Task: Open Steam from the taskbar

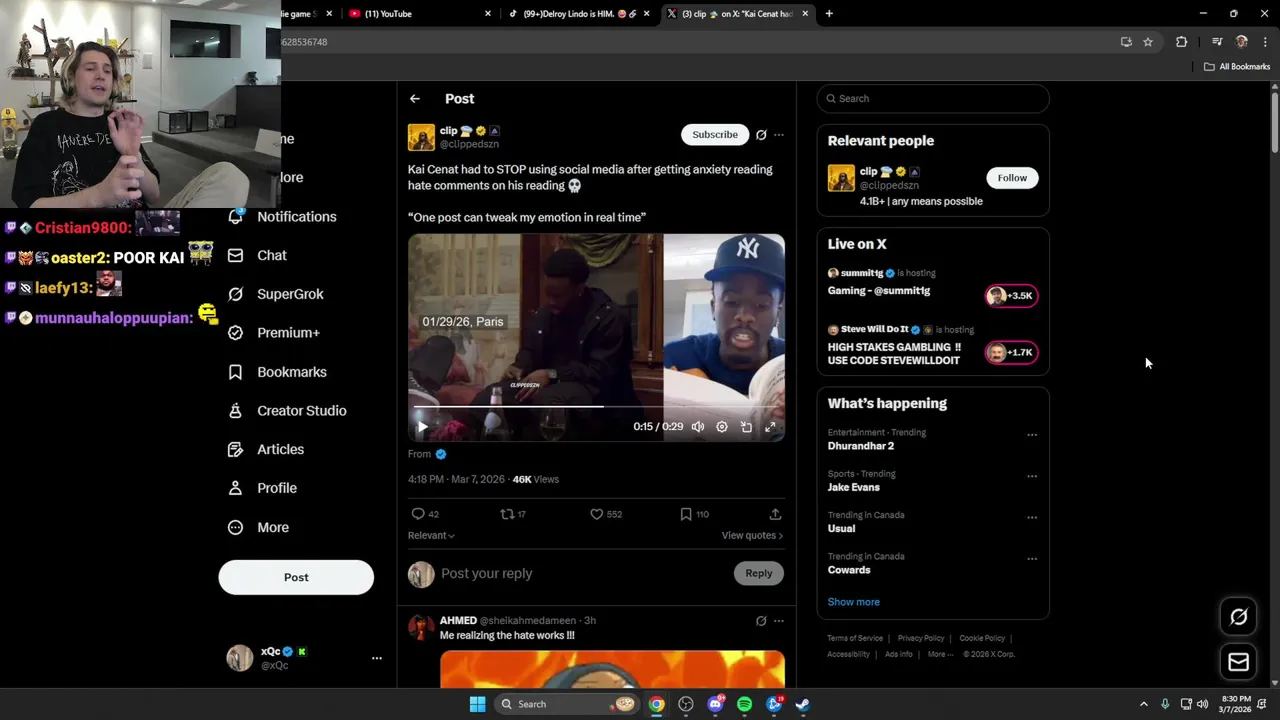Action: (802, 704)
